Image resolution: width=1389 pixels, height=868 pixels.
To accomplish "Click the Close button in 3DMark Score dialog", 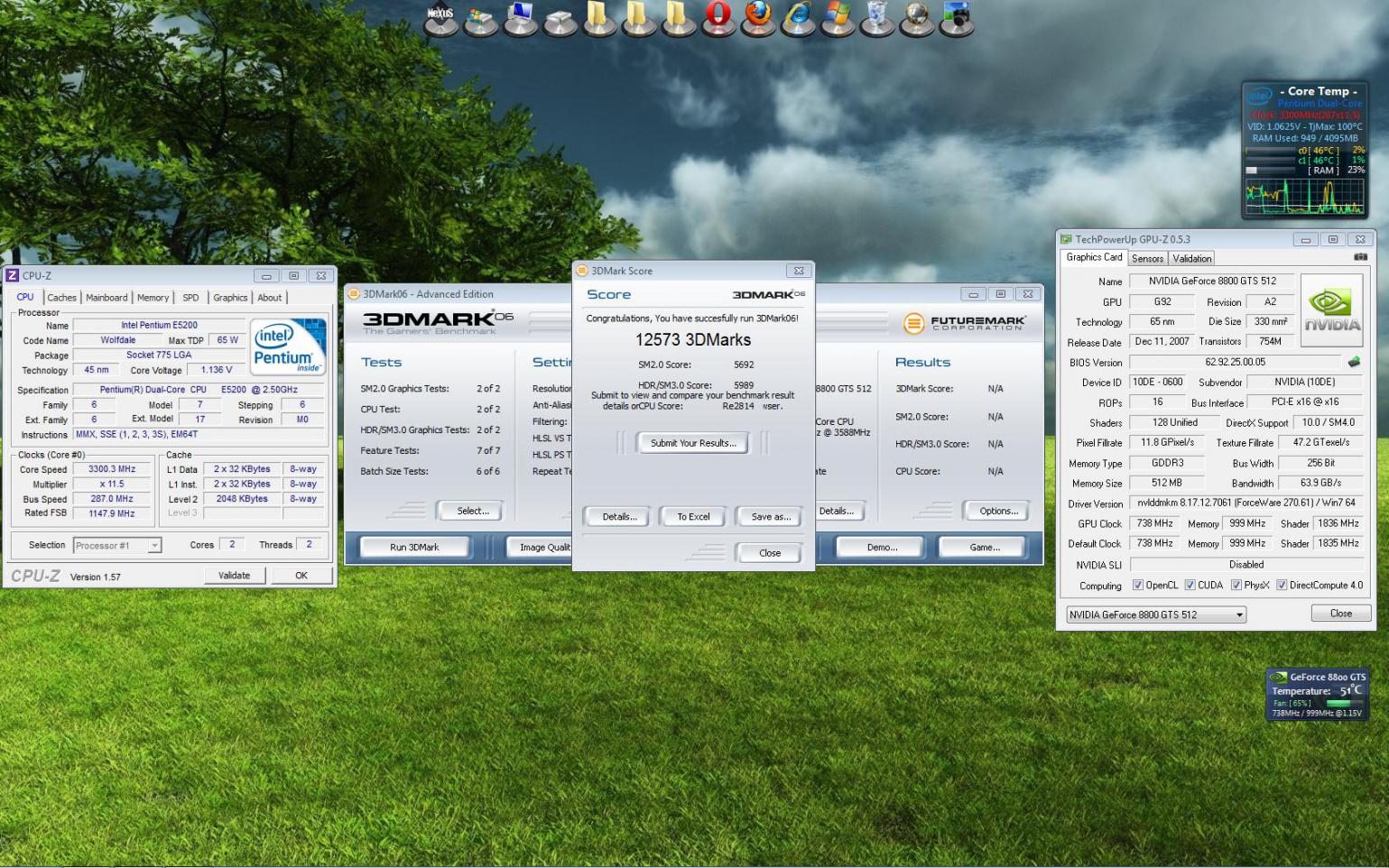I will tap(770, 553).
